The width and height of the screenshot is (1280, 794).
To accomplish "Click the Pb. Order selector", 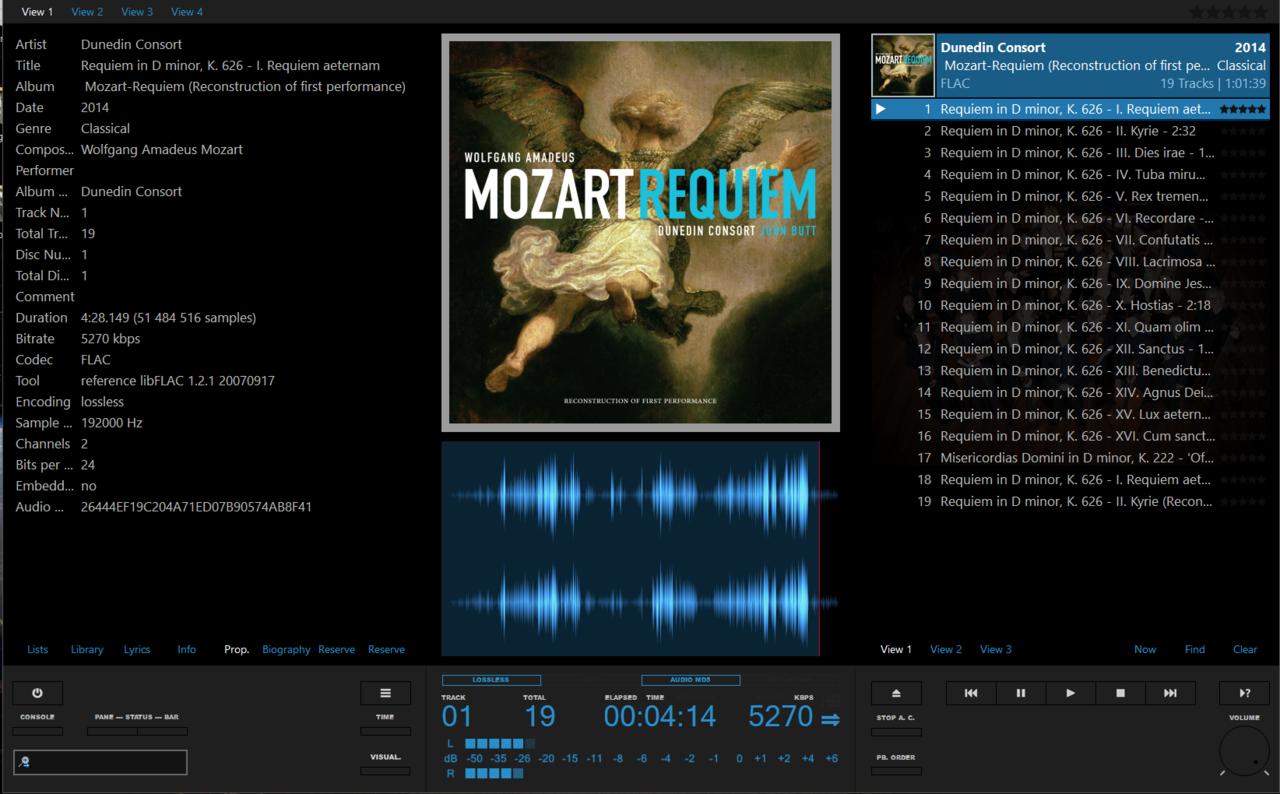I will 895,771.
